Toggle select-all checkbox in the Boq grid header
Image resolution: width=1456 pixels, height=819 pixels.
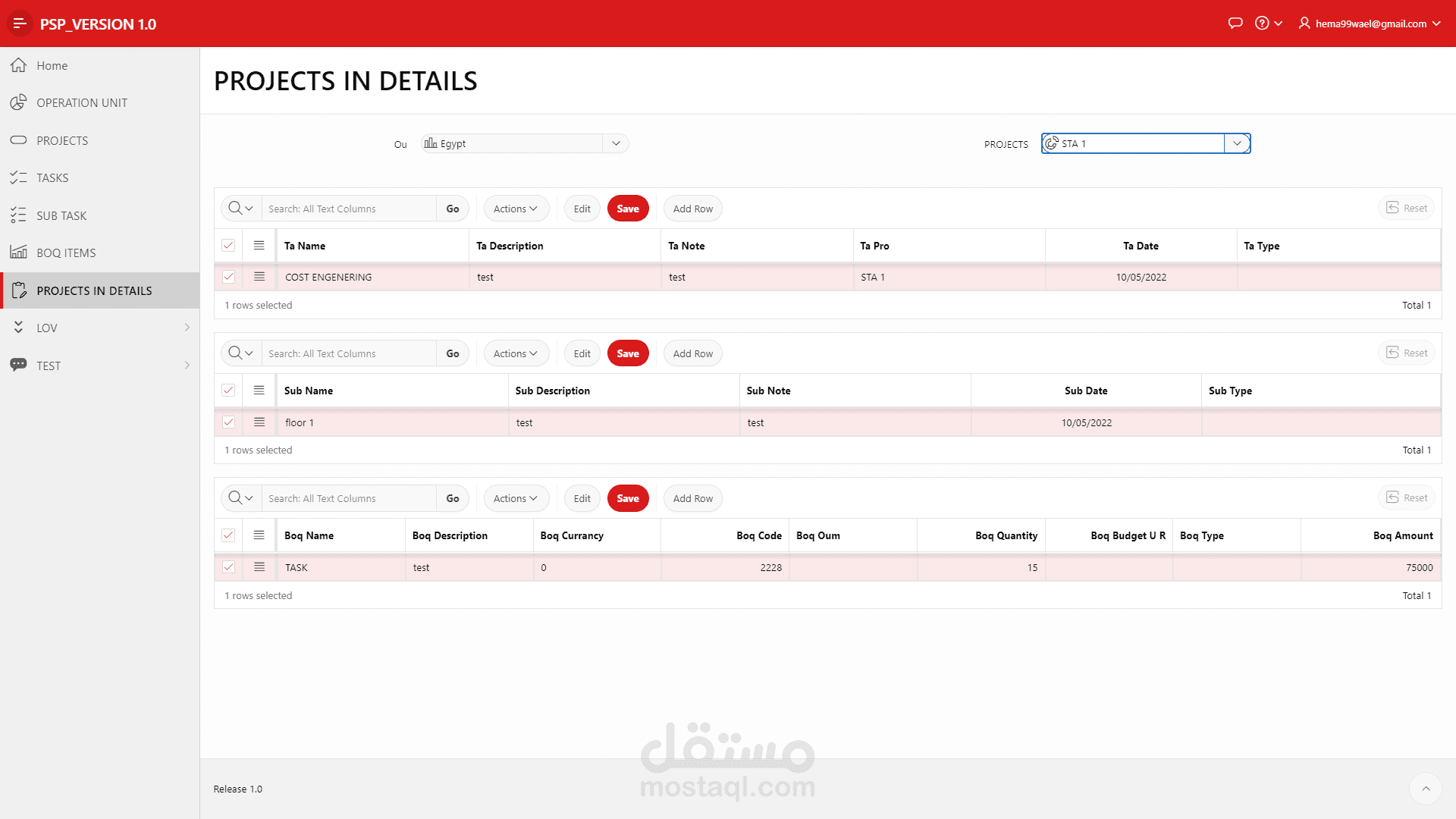click(x=228, y=535)
